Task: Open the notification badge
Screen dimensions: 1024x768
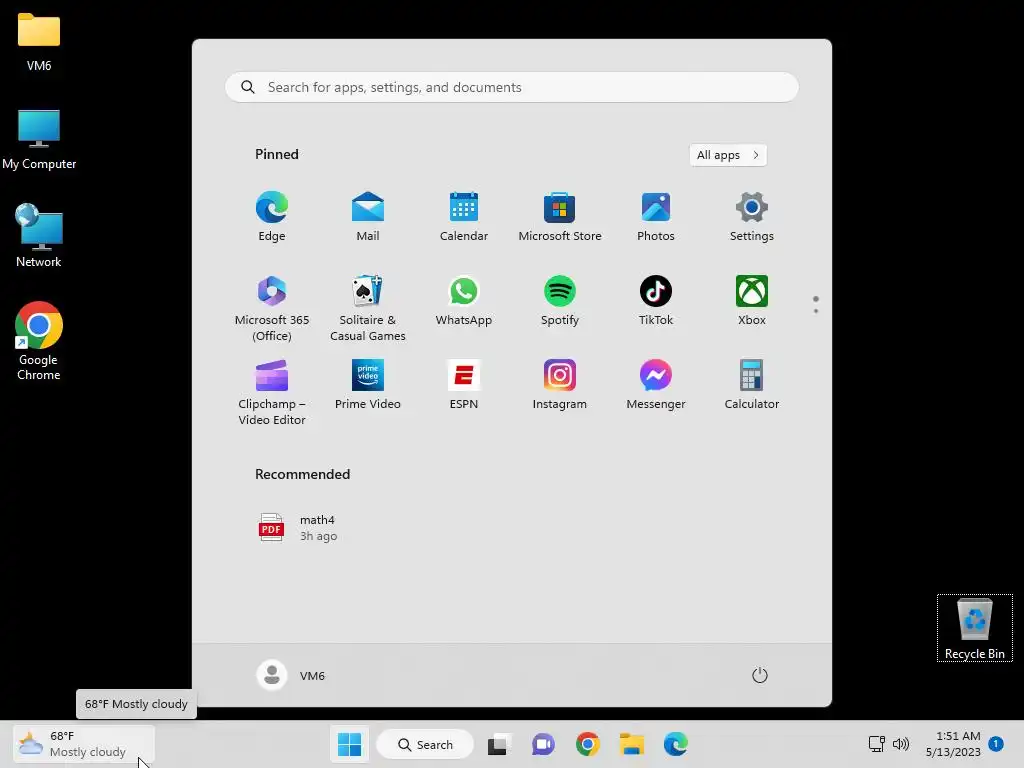Action: pos(996,743)
